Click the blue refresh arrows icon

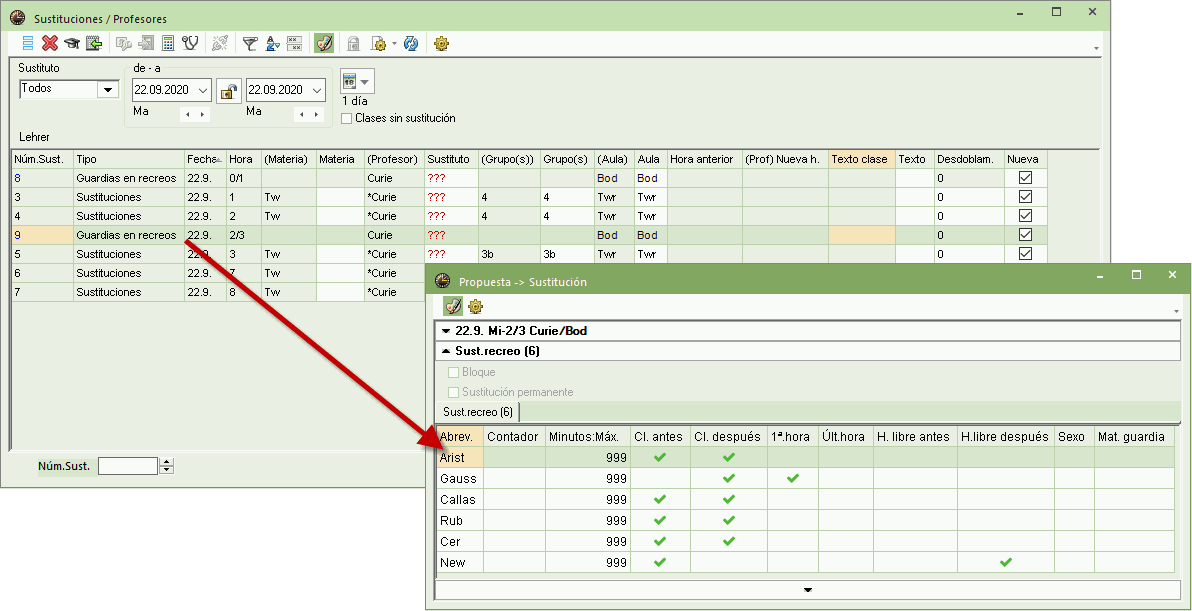(x=411, y=43)
